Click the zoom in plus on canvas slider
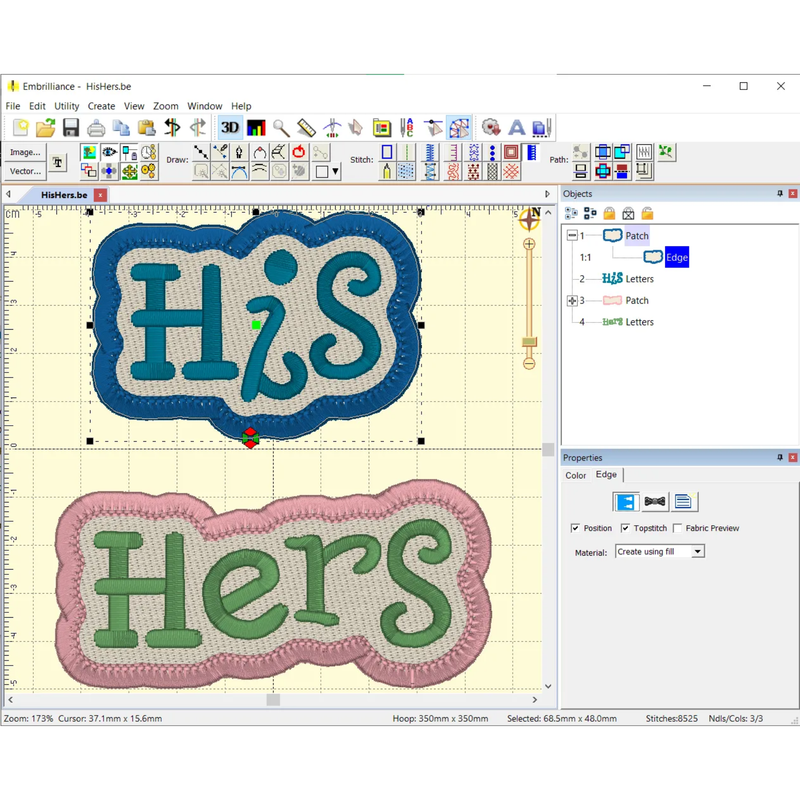 pos(529,244)
